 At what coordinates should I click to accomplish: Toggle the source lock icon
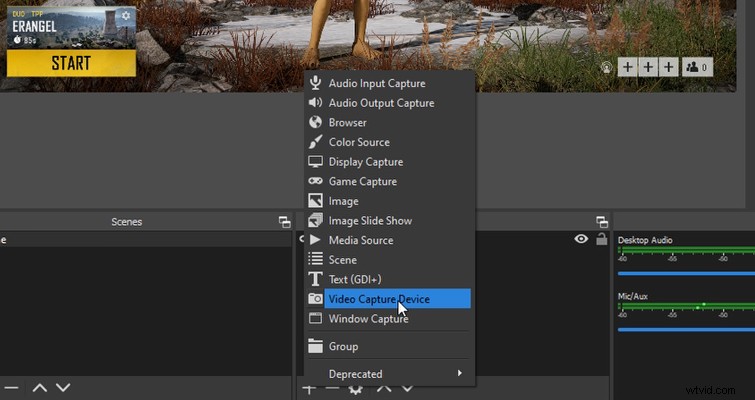click(x=602, y=238)
